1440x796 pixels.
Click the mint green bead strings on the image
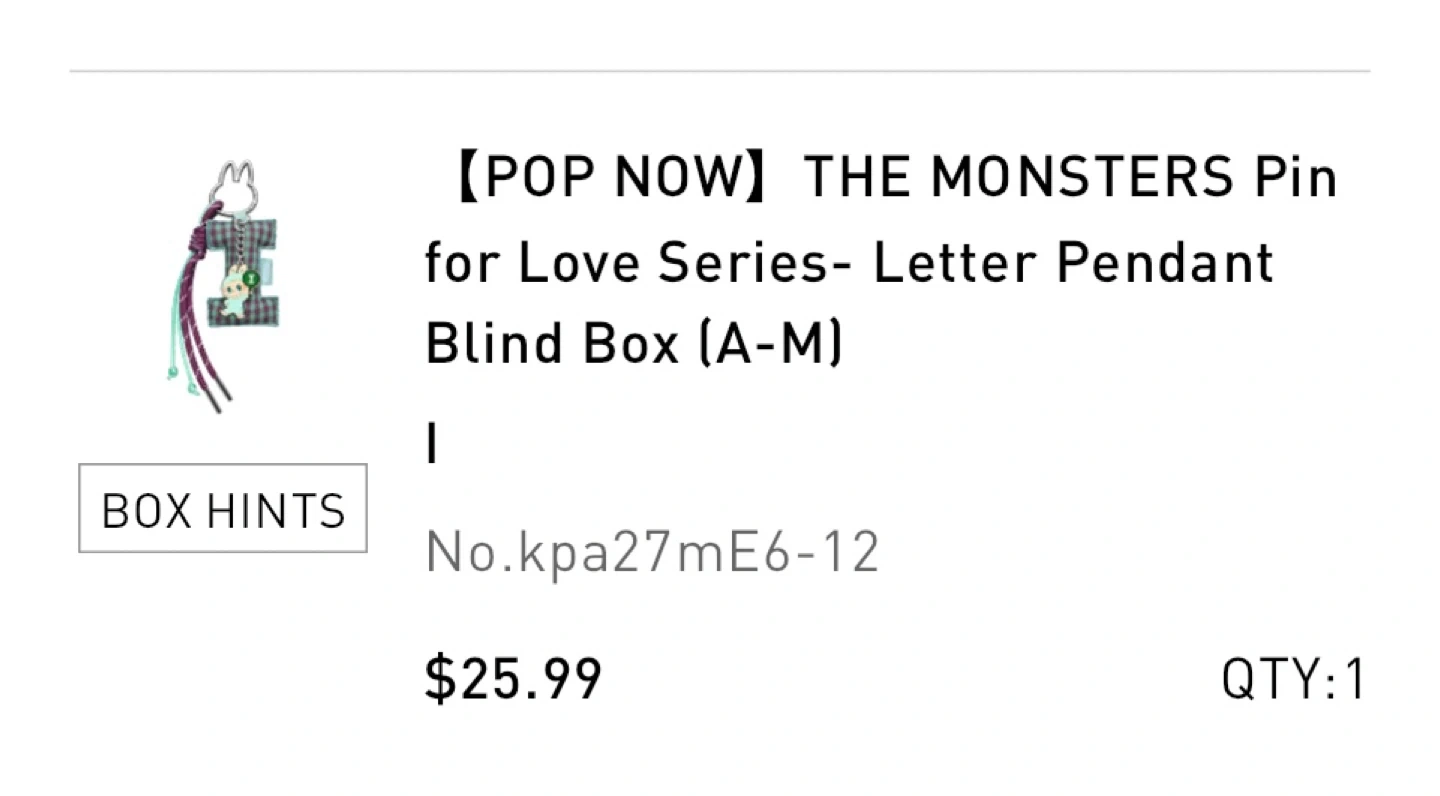(177, 350)
